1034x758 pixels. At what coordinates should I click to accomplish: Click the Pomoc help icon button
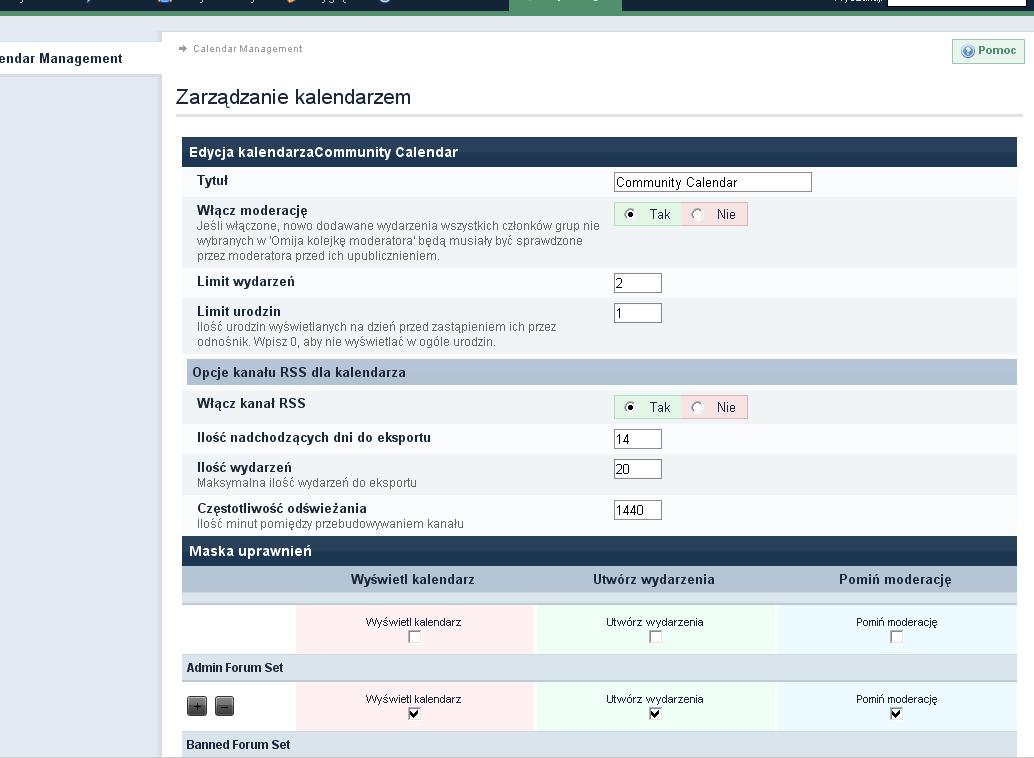click(988, 51)
